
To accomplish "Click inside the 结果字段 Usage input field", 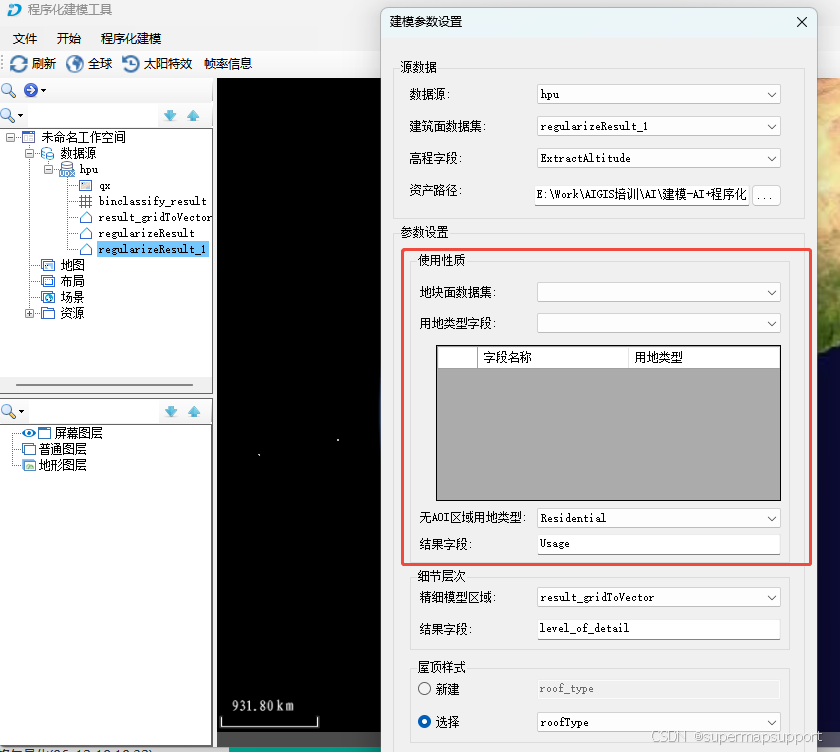I will pyautogui.click(x=655, y=545).
